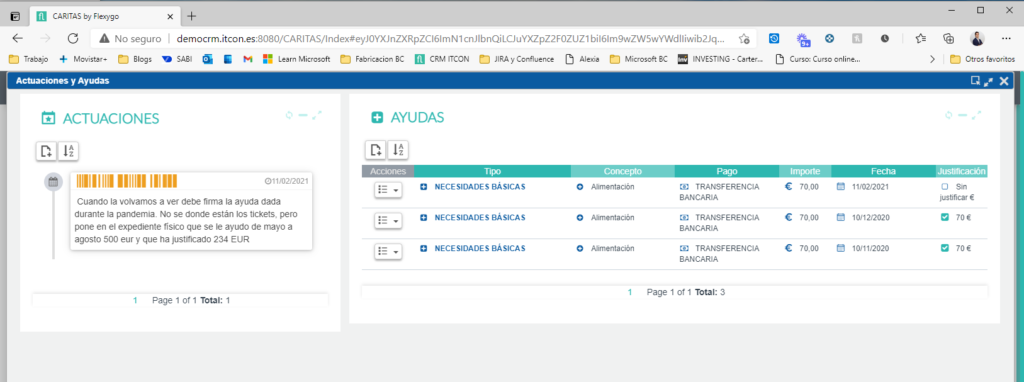Viewport: 1024px width, 382px height.
Task: Sort table by Tipo column header
Action: click(x=492, y=171)
